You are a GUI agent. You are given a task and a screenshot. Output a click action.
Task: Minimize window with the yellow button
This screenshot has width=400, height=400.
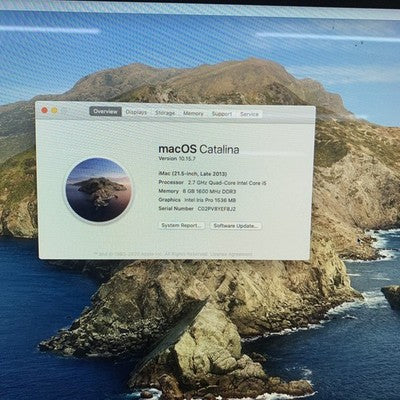54,110
